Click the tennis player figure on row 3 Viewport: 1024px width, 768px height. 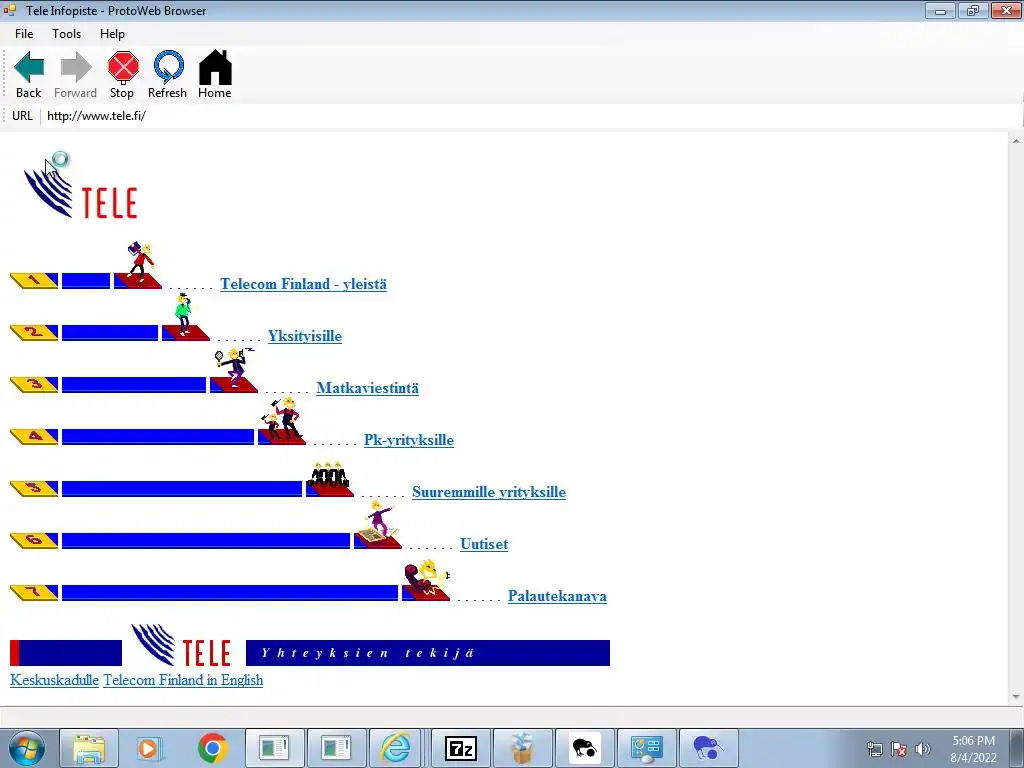coord(233,367)
